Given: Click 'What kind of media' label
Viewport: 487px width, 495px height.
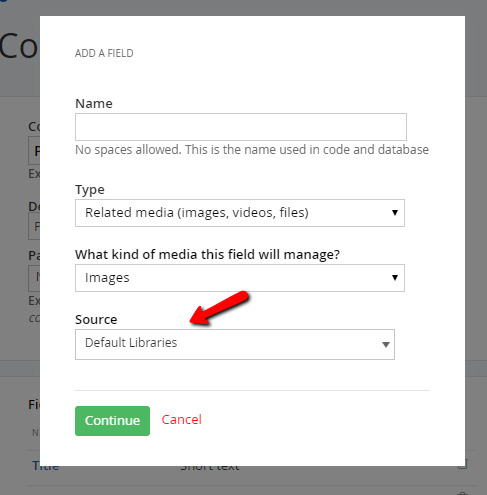Looking at the screenshot, I should pyautogui.click(x=207, y=254).
